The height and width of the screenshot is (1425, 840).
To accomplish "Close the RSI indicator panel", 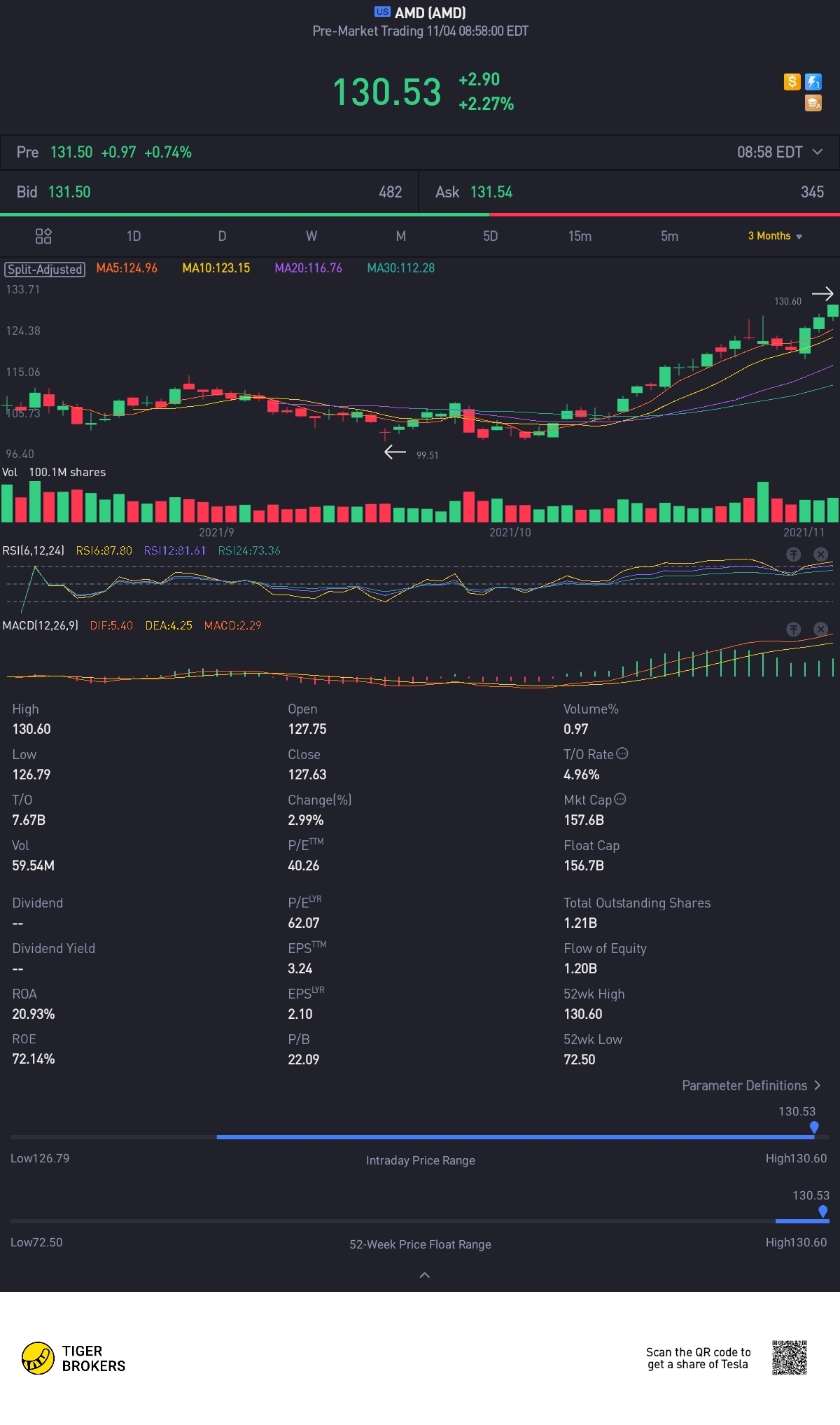I will 821,554.
